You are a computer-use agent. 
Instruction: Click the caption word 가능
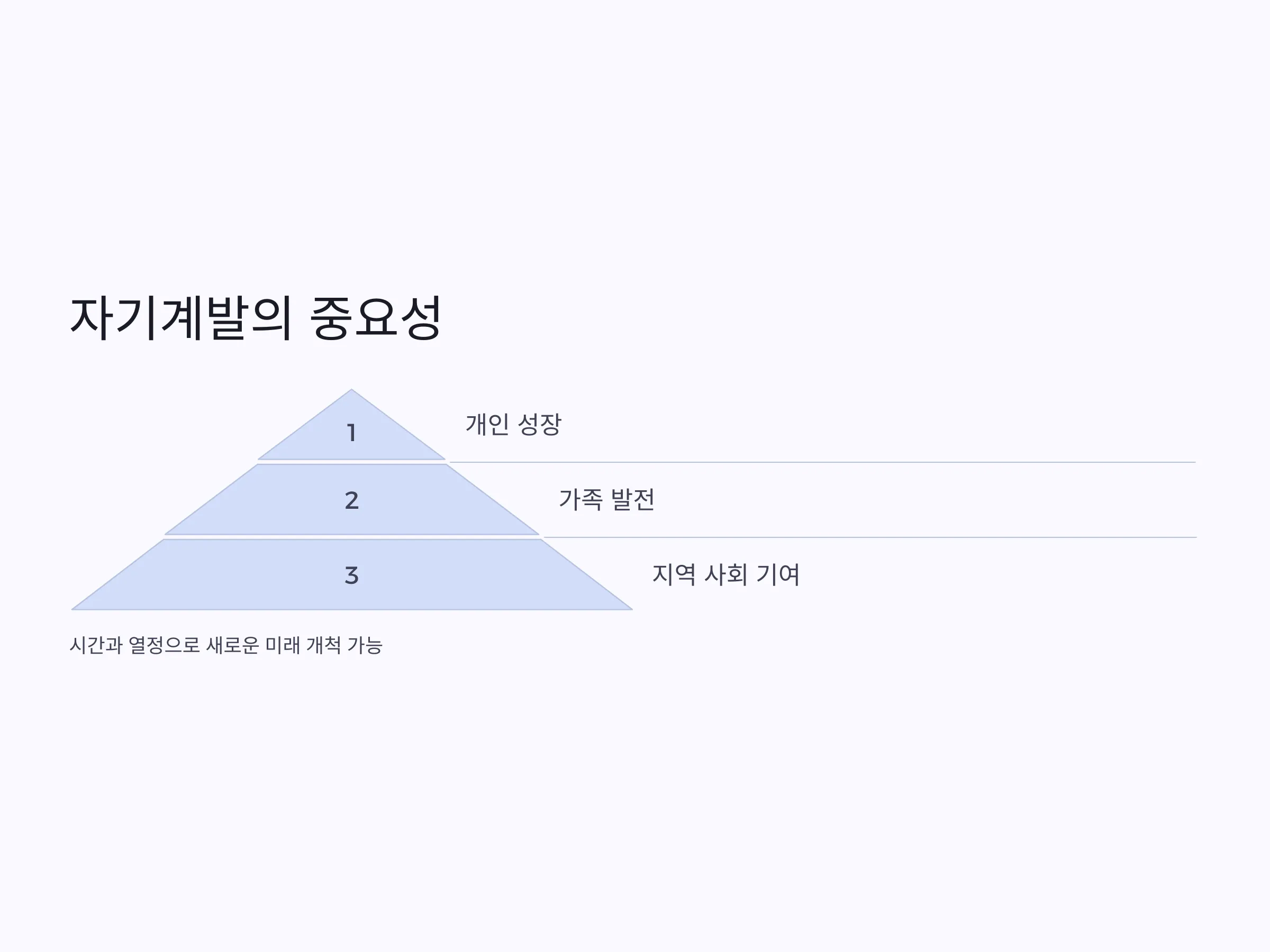point(365,646)
